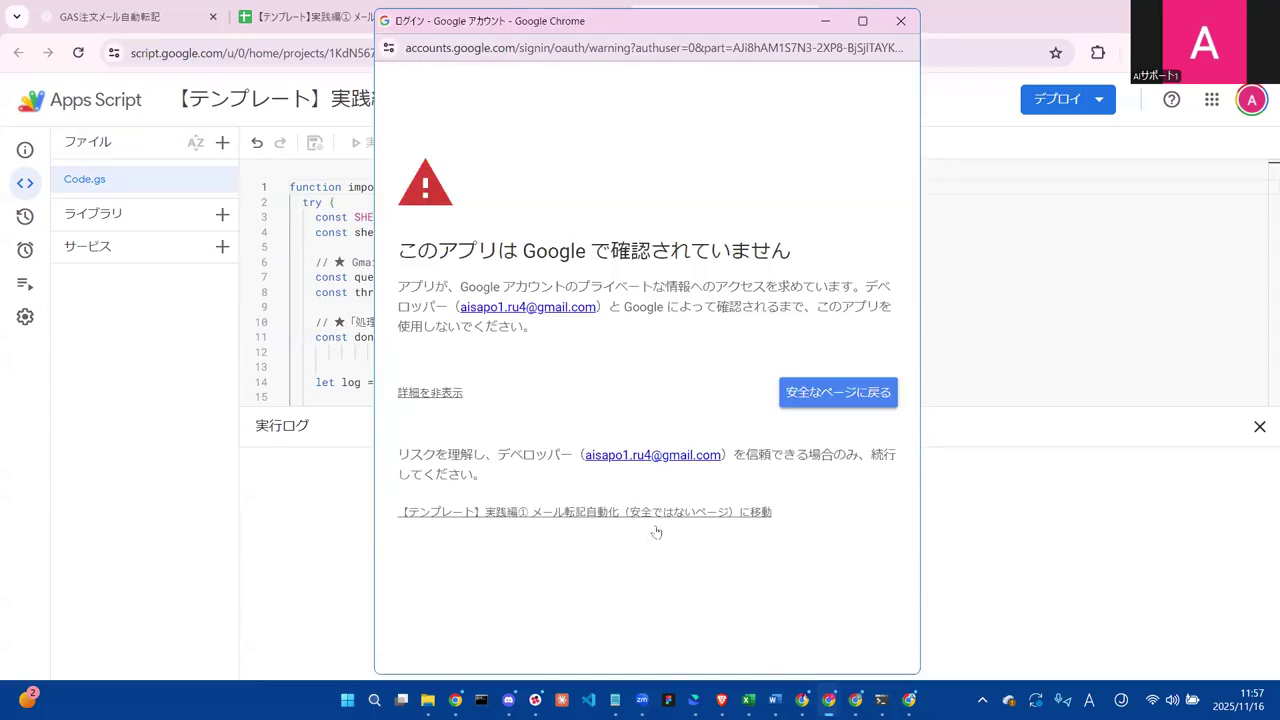Open Apps Script project settings gear
Screen dimensions: 1280x720
click(x=25, y=316)
